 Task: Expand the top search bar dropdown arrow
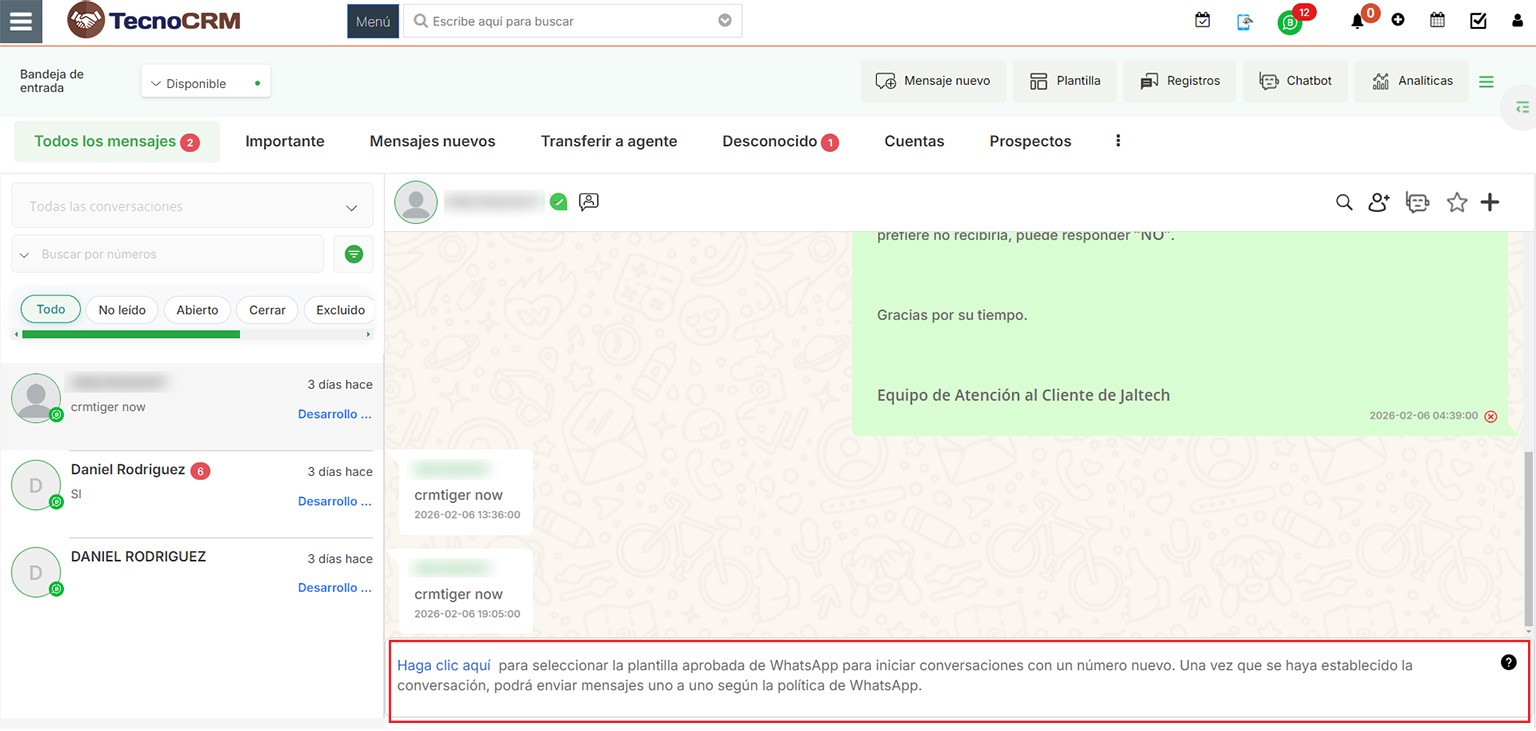pos(725,21)
